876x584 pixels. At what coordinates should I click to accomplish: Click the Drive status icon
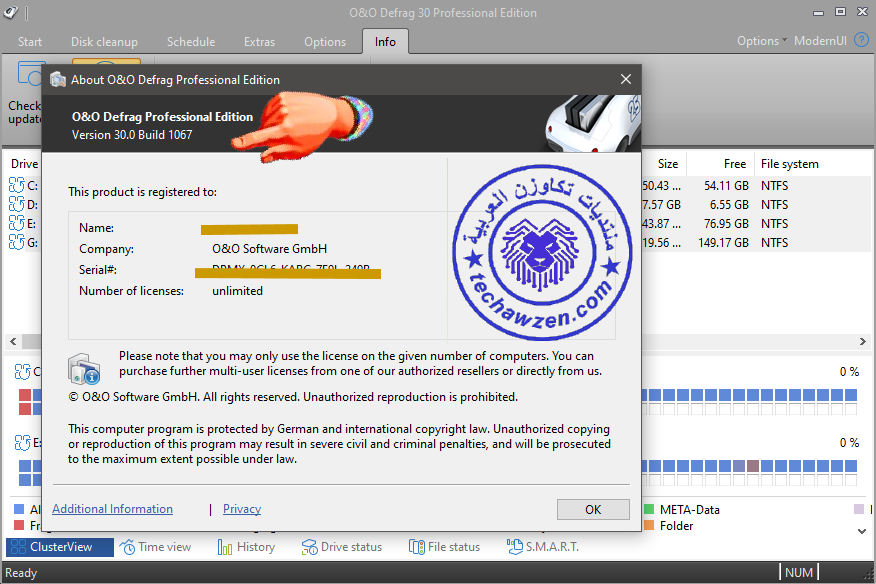(309, 547)
